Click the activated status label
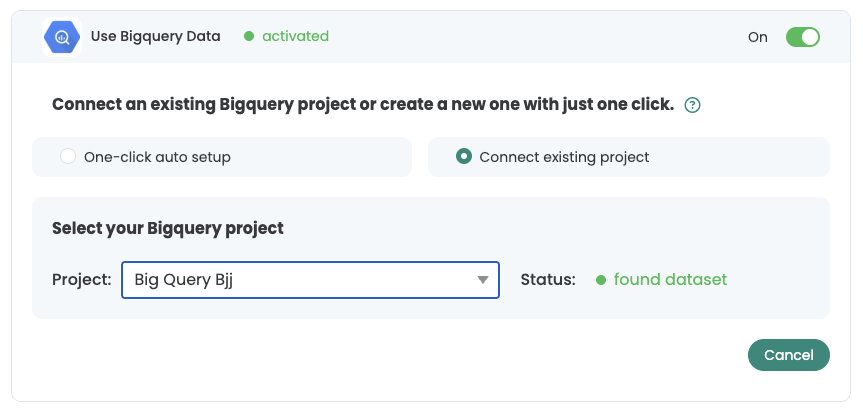The image size is (863, 414). 296,36
